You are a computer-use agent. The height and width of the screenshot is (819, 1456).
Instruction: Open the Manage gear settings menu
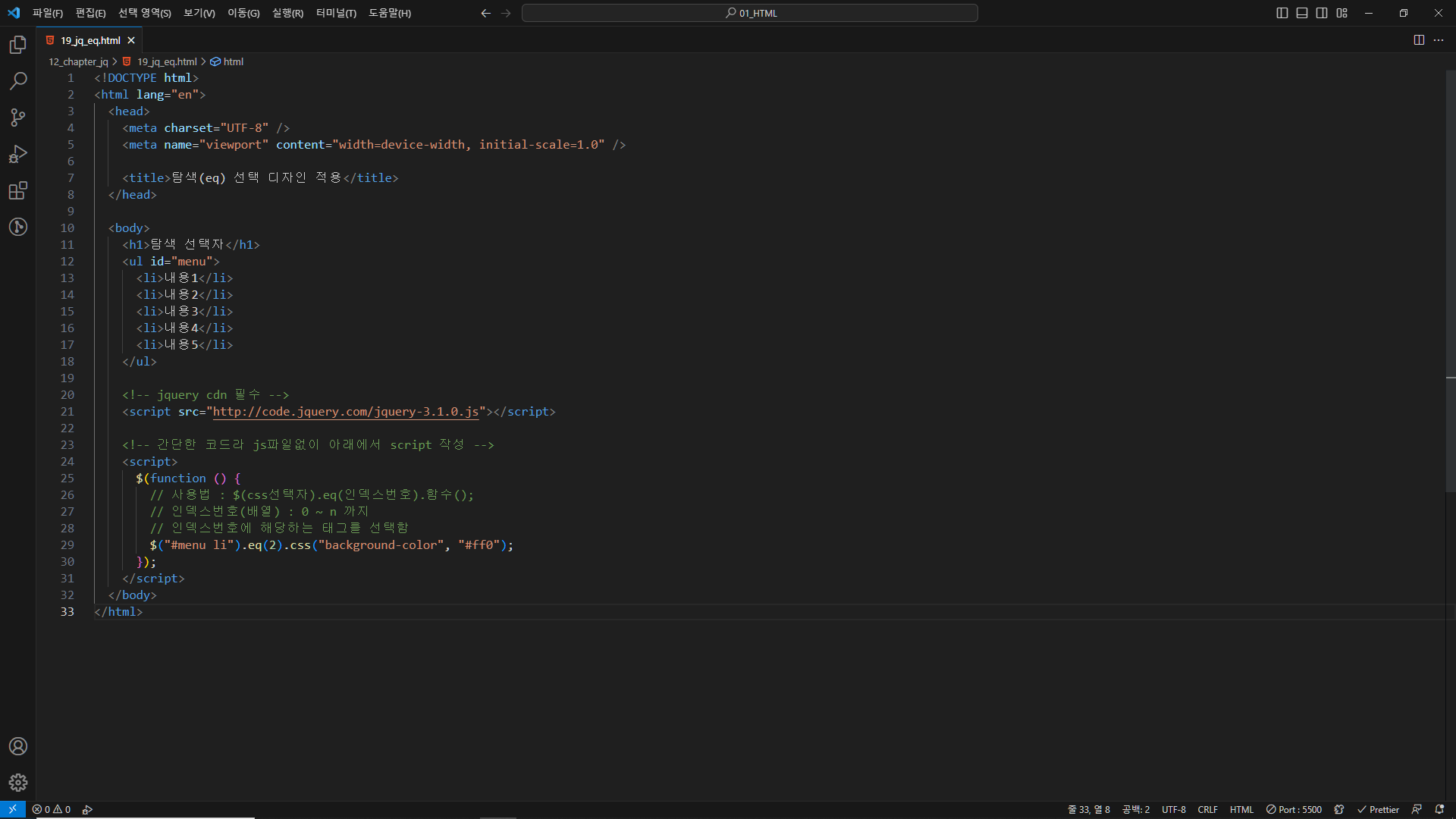(18, 783)
